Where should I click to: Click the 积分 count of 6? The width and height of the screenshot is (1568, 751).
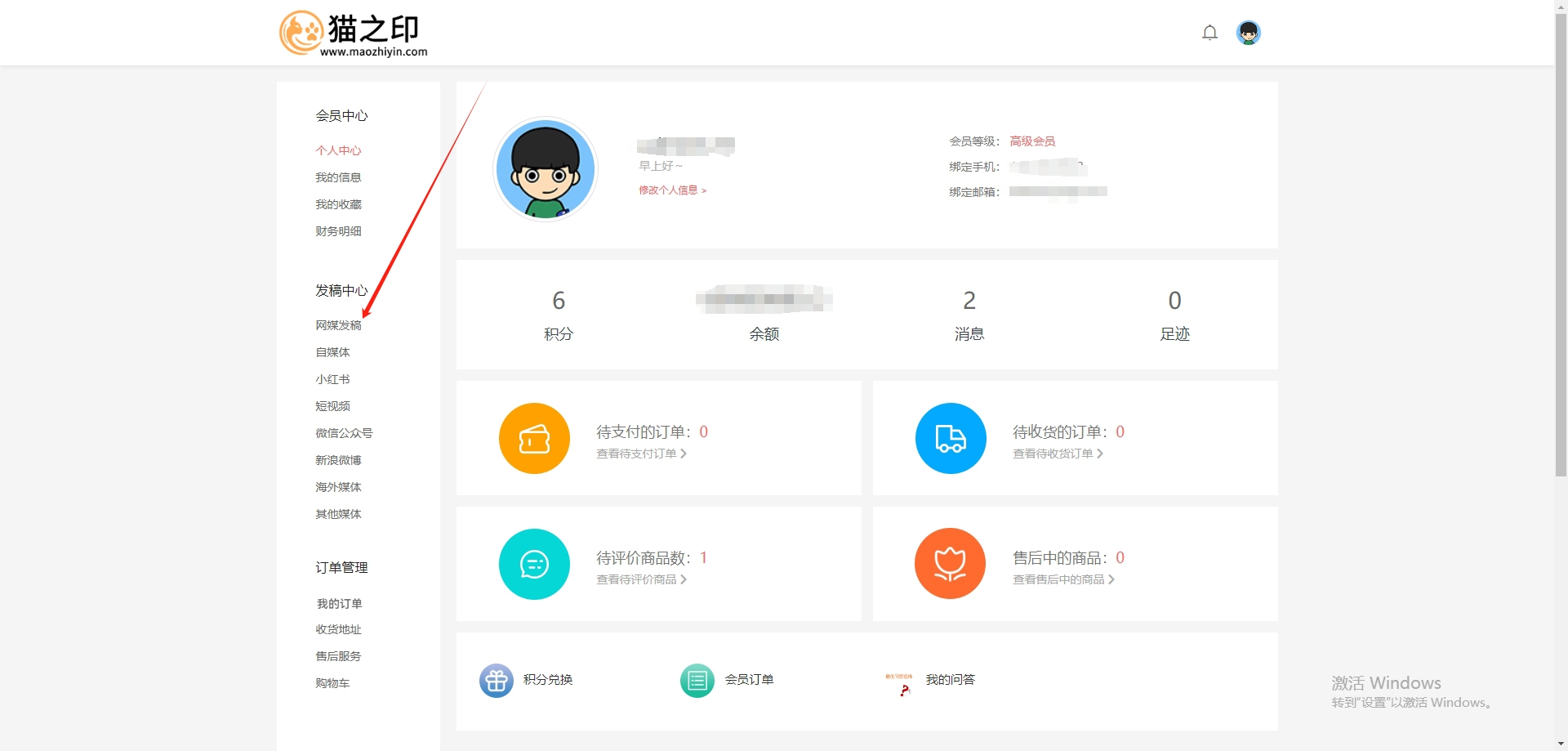(x=559, y=301)
